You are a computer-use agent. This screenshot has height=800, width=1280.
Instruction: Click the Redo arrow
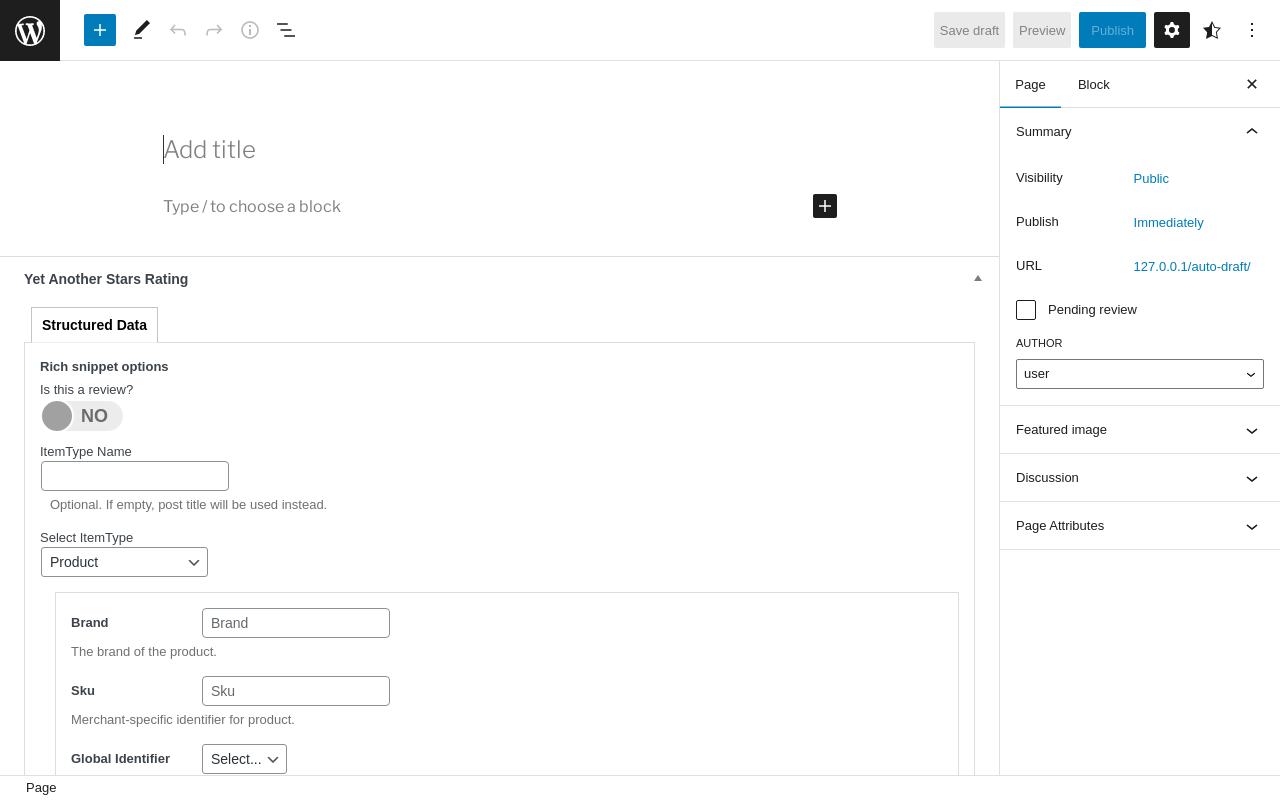coord(214,30)
